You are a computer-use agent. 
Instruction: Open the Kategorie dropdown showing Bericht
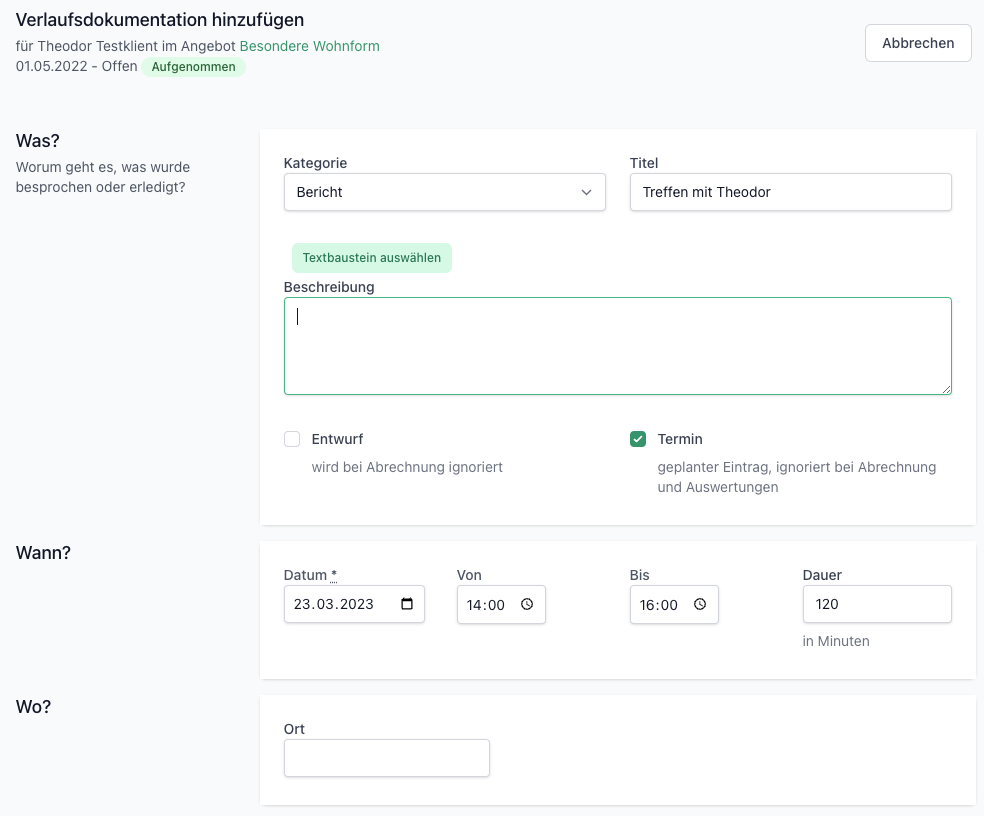coord(444,192)
